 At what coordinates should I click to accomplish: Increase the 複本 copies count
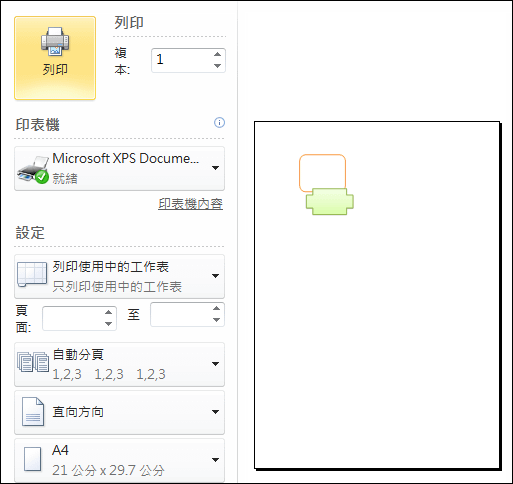[x=218, y=54]
